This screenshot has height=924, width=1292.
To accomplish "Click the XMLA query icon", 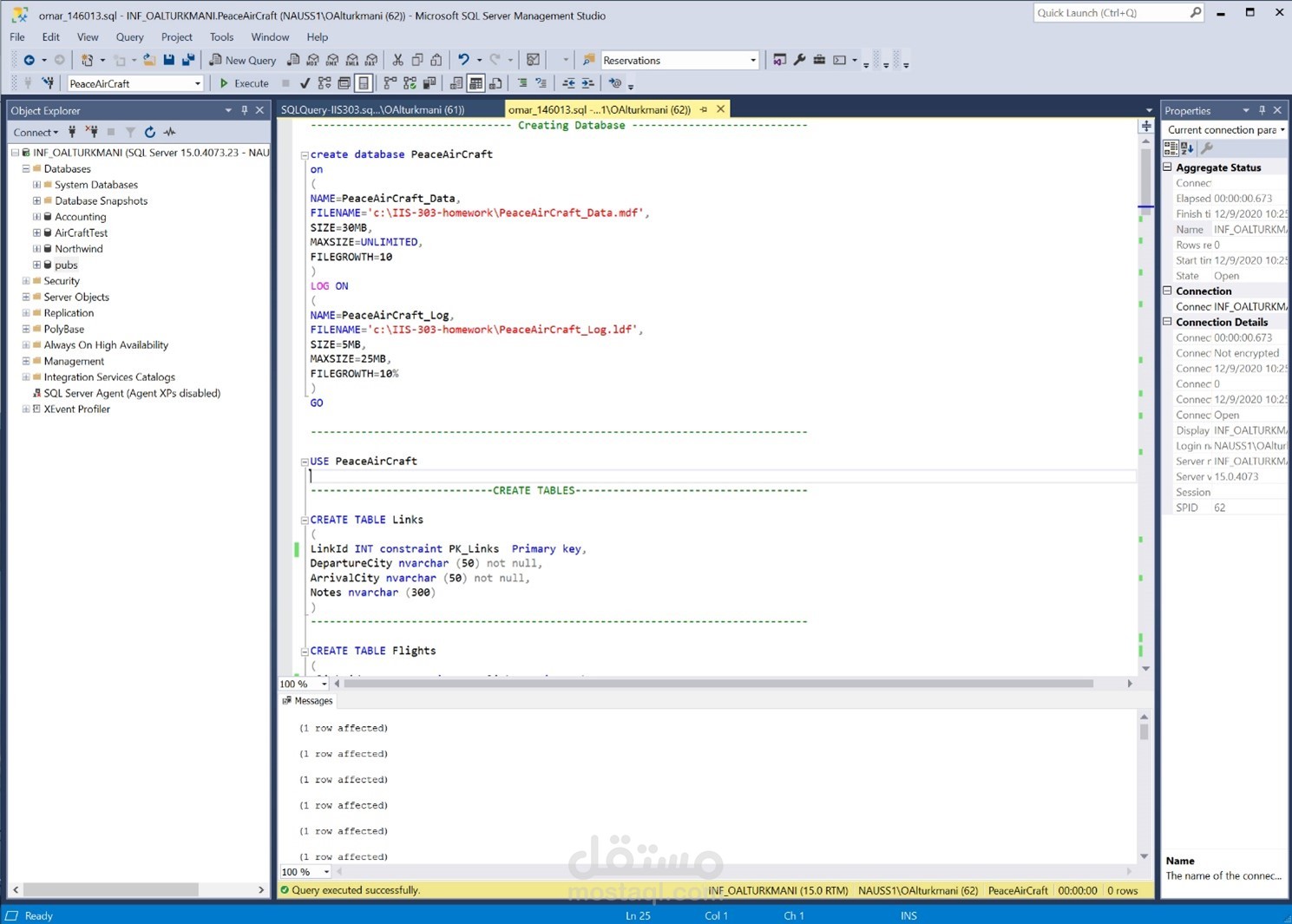I will 351,60.
